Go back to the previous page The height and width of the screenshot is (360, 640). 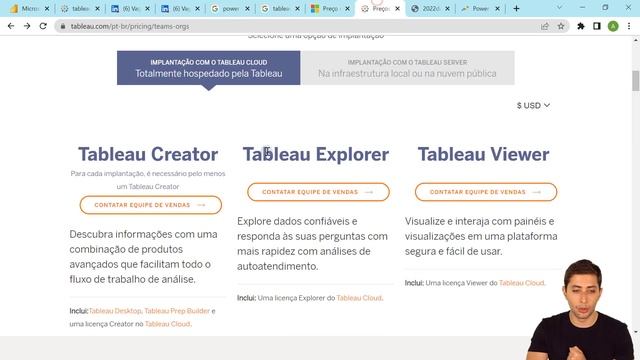[11, 26]
